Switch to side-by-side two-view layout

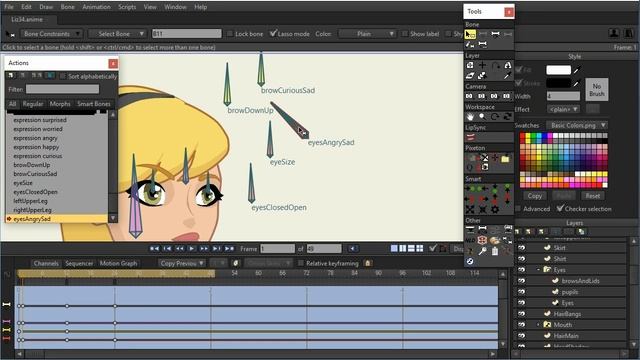coord(402,248)
